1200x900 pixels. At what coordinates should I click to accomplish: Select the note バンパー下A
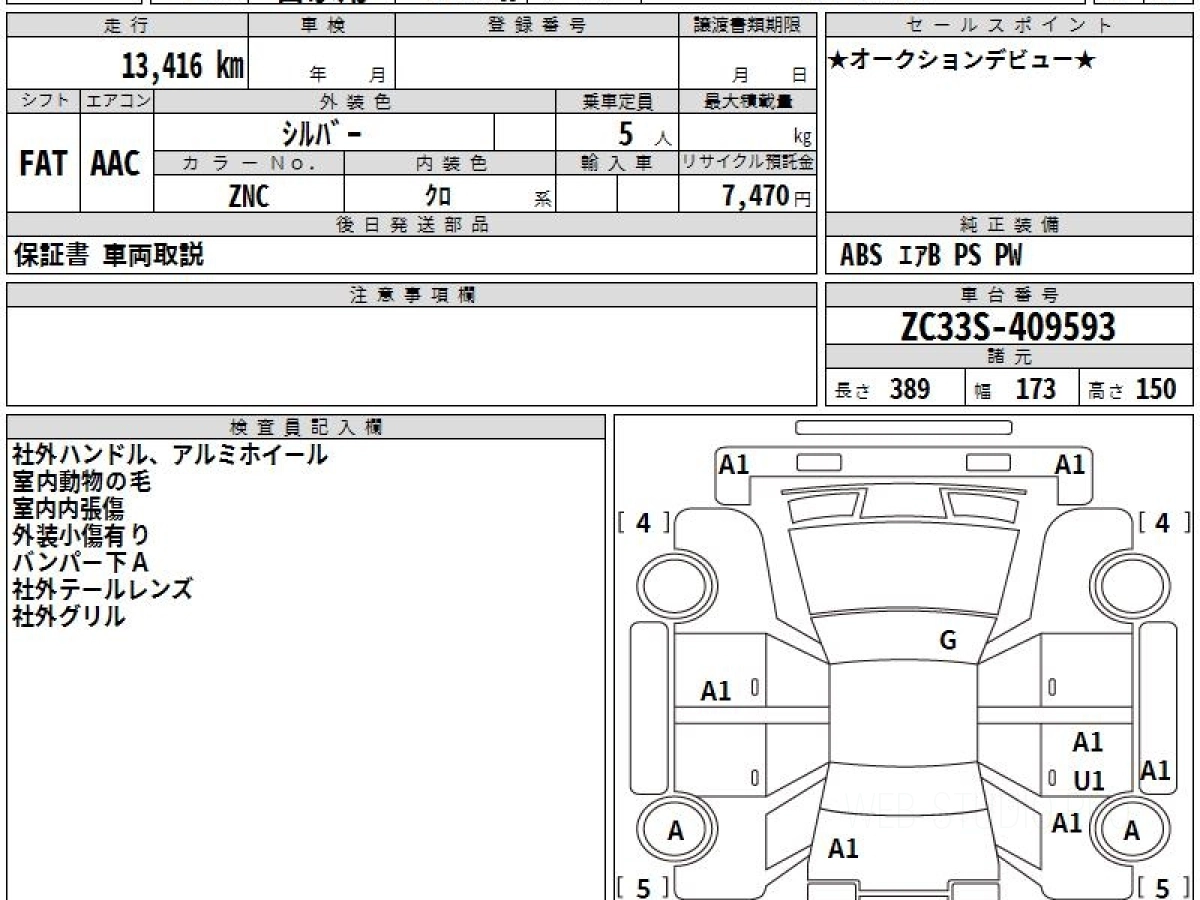point(80,562)
